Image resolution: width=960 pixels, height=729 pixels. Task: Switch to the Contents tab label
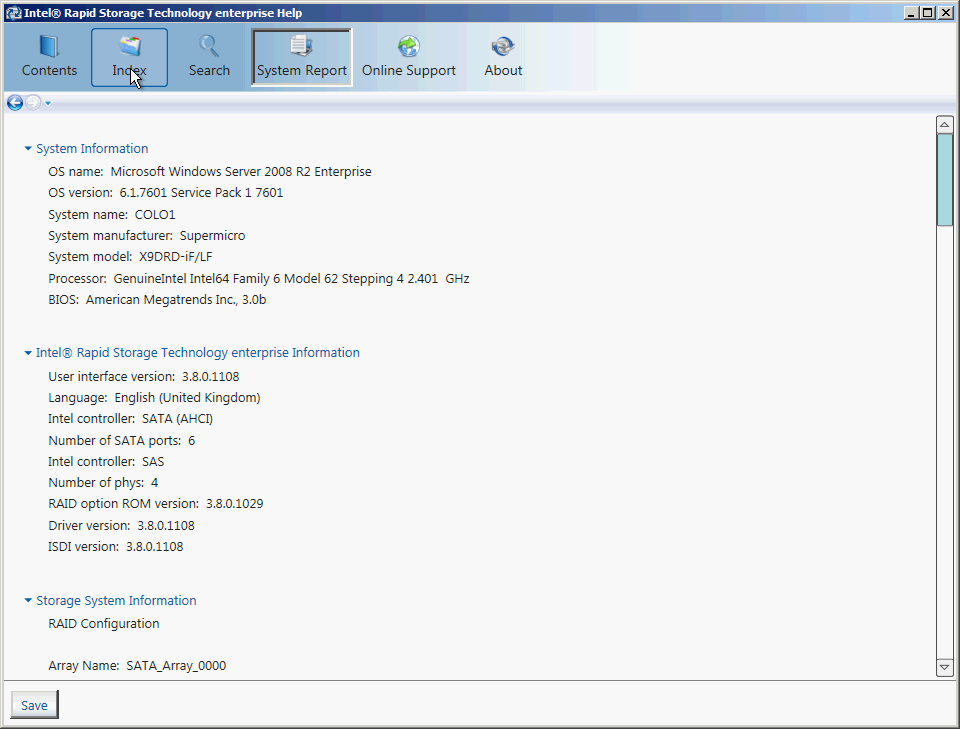50,70
